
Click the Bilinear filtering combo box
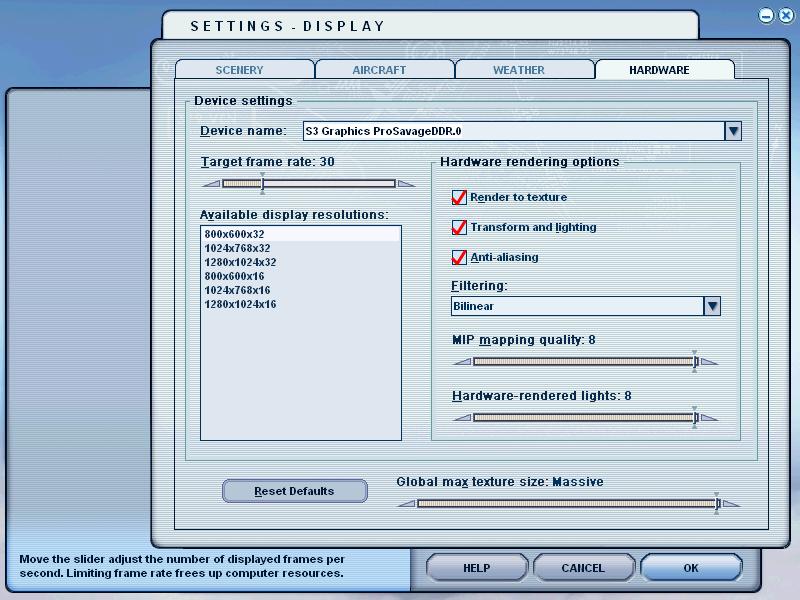coord(577,306)
